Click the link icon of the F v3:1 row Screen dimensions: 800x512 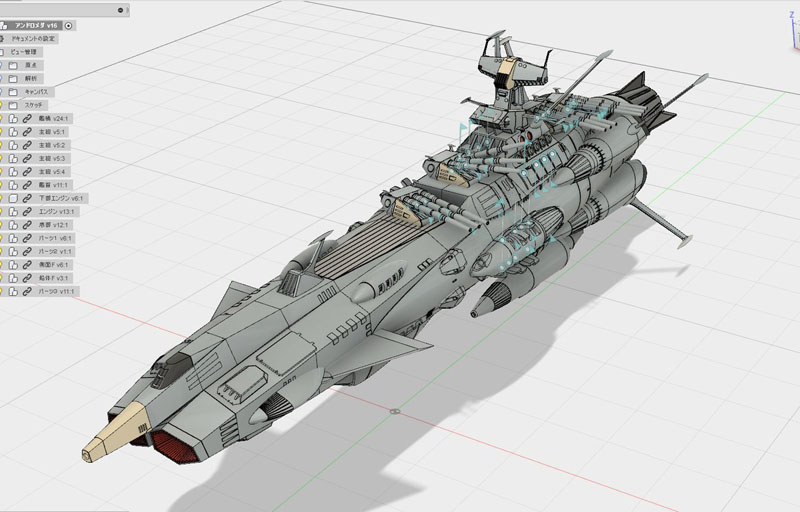(x=27, y=278)
